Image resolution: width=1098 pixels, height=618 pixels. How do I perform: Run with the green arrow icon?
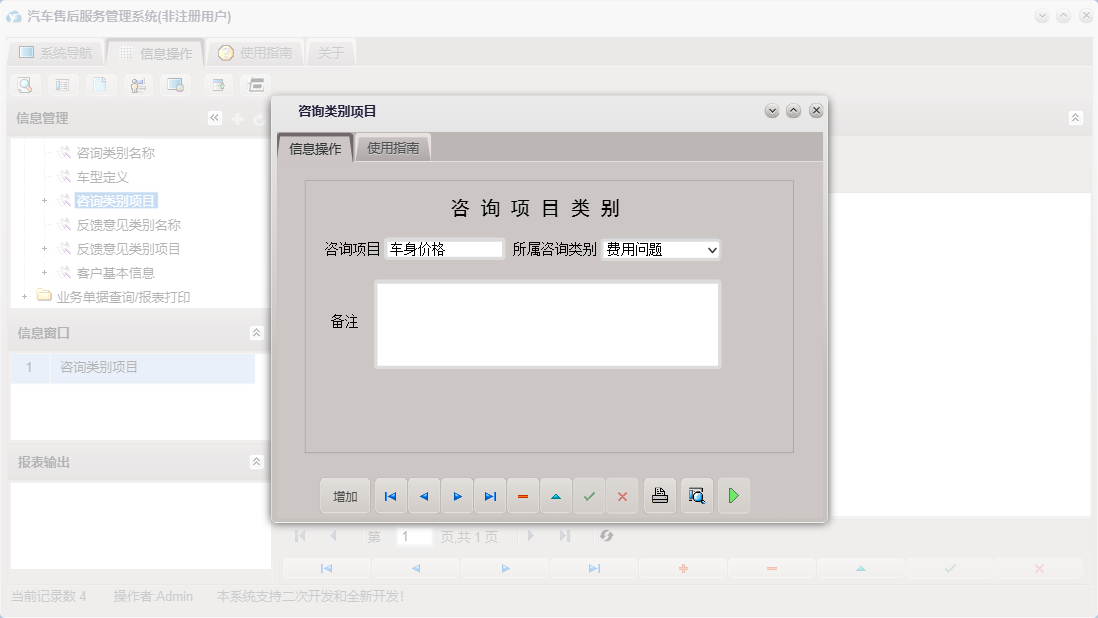click(x=733, y=495)
